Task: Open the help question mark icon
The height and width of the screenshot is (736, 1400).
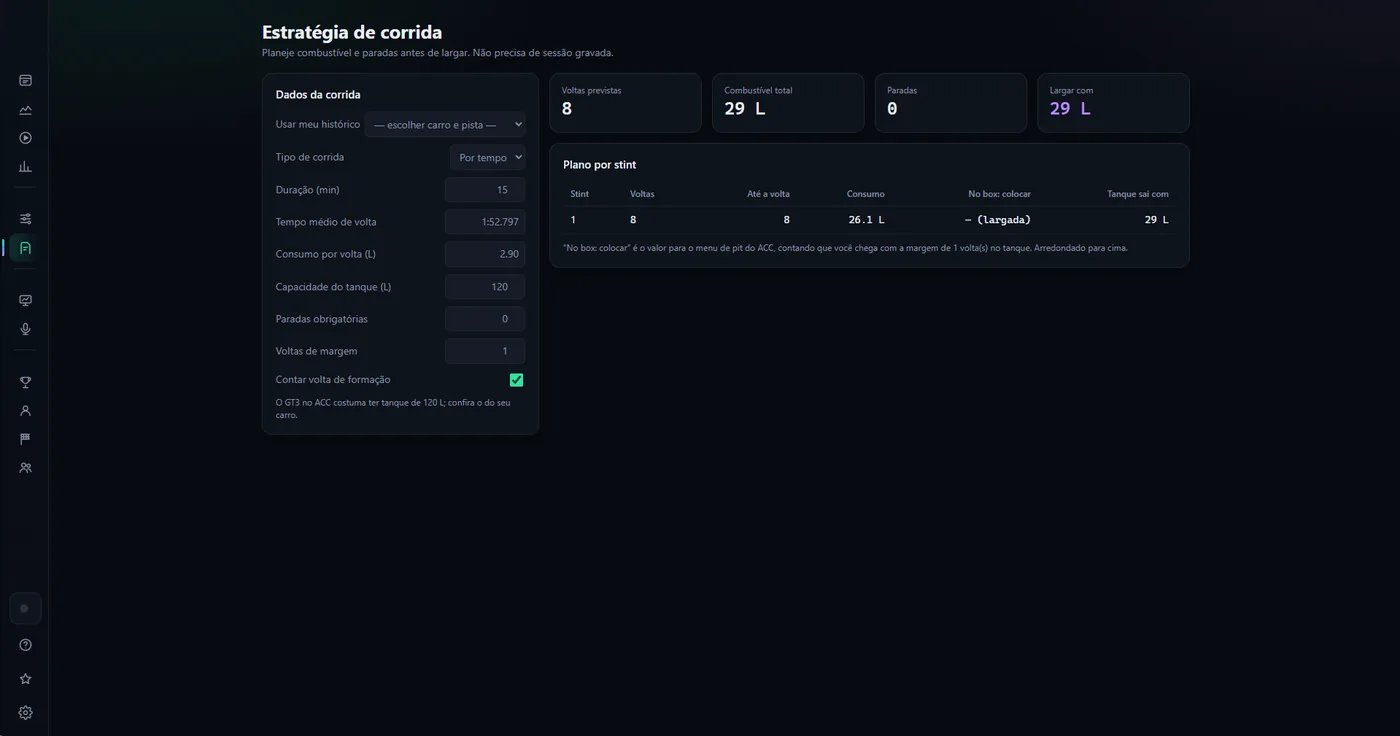Action: tap(25, 645)
